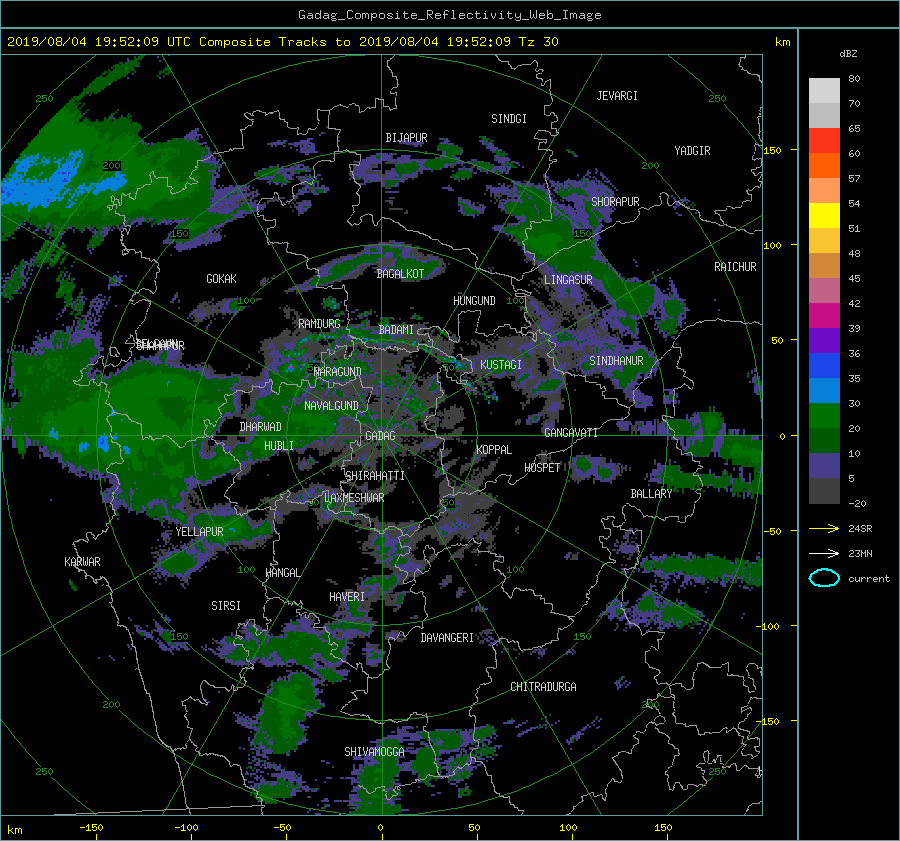The width and height of the screenshot is (900, 841).
Task: Click the CHITRADURGA city label
Action: click(x=543, y=687)
